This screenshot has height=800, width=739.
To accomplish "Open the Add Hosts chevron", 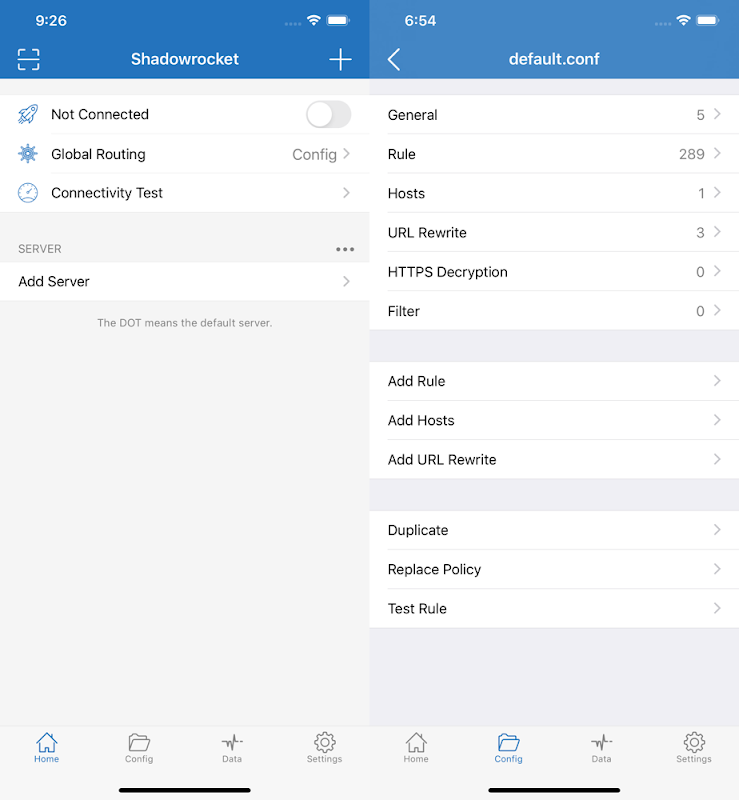I will pos(717,420).
